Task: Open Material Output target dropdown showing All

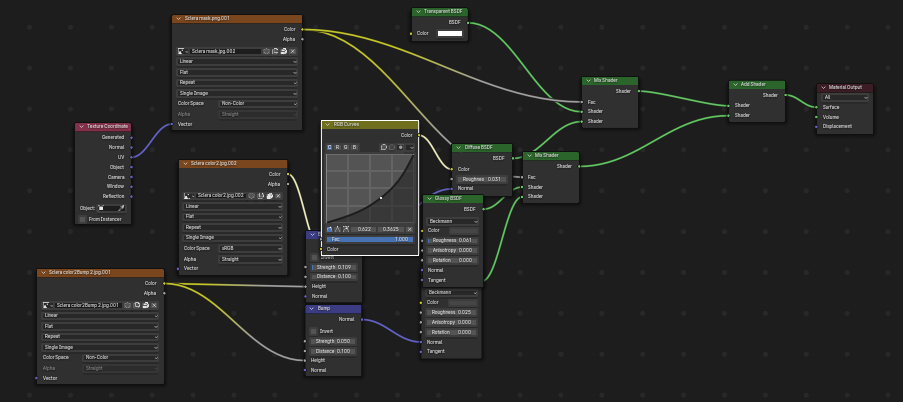Action: pos(845,97)
